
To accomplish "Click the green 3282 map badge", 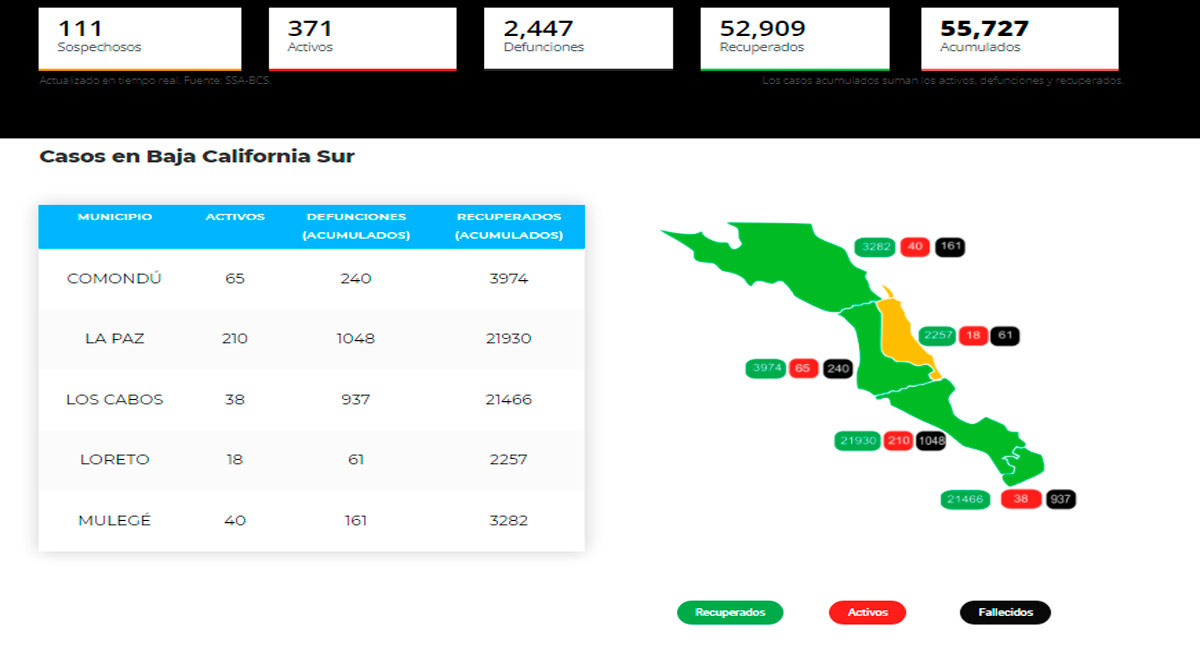I will tap(876, 246).
